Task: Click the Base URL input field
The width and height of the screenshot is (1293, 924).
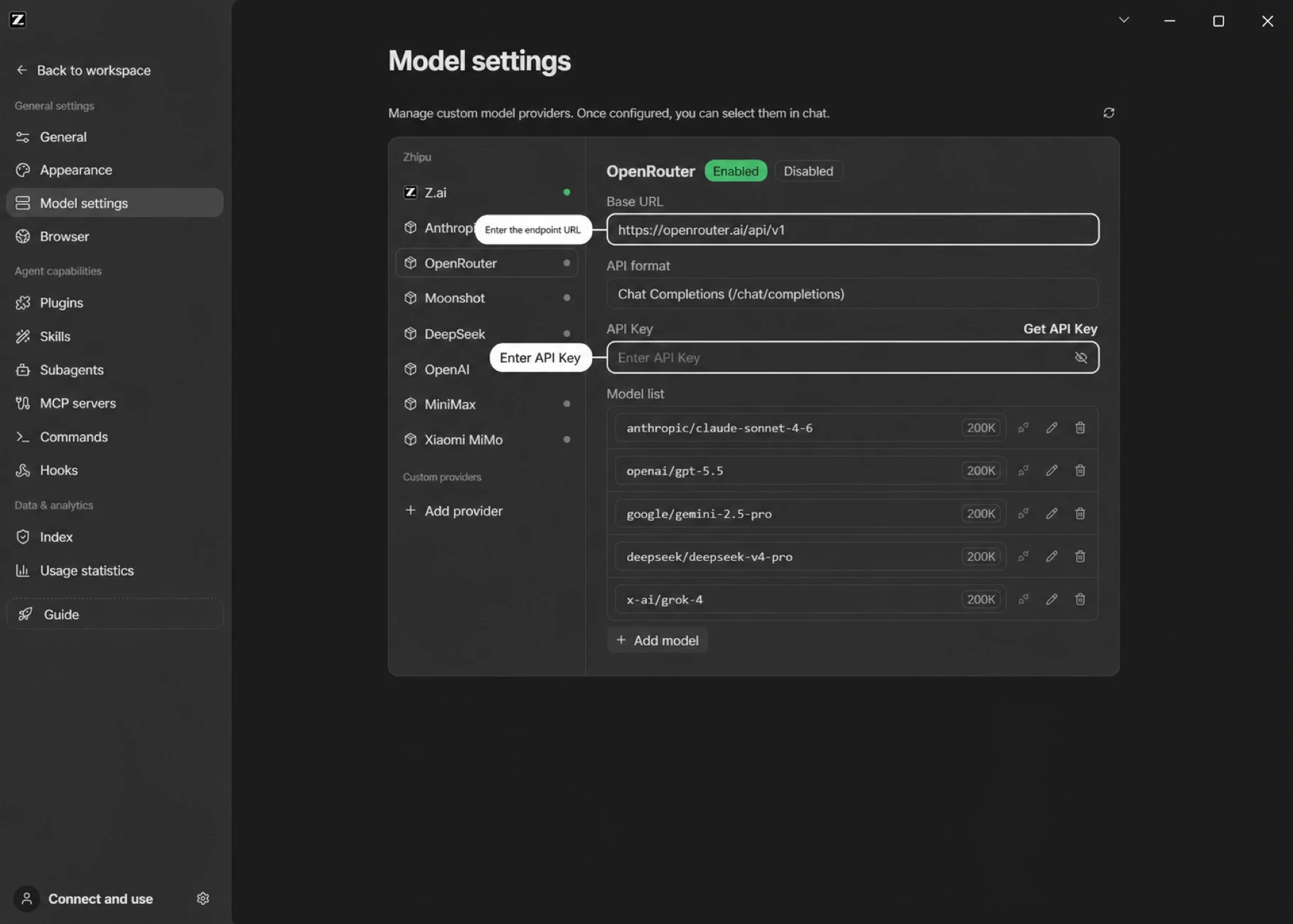Action: [852, 230]
